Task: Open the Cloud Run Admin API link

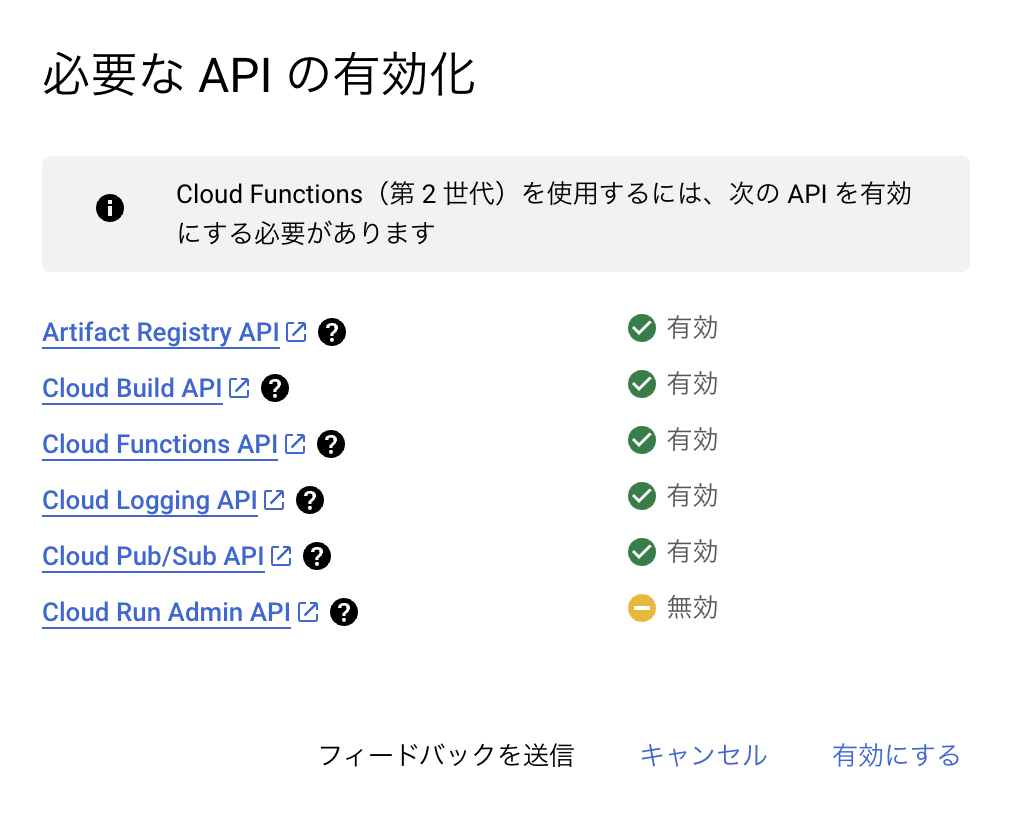Action: 166,612
